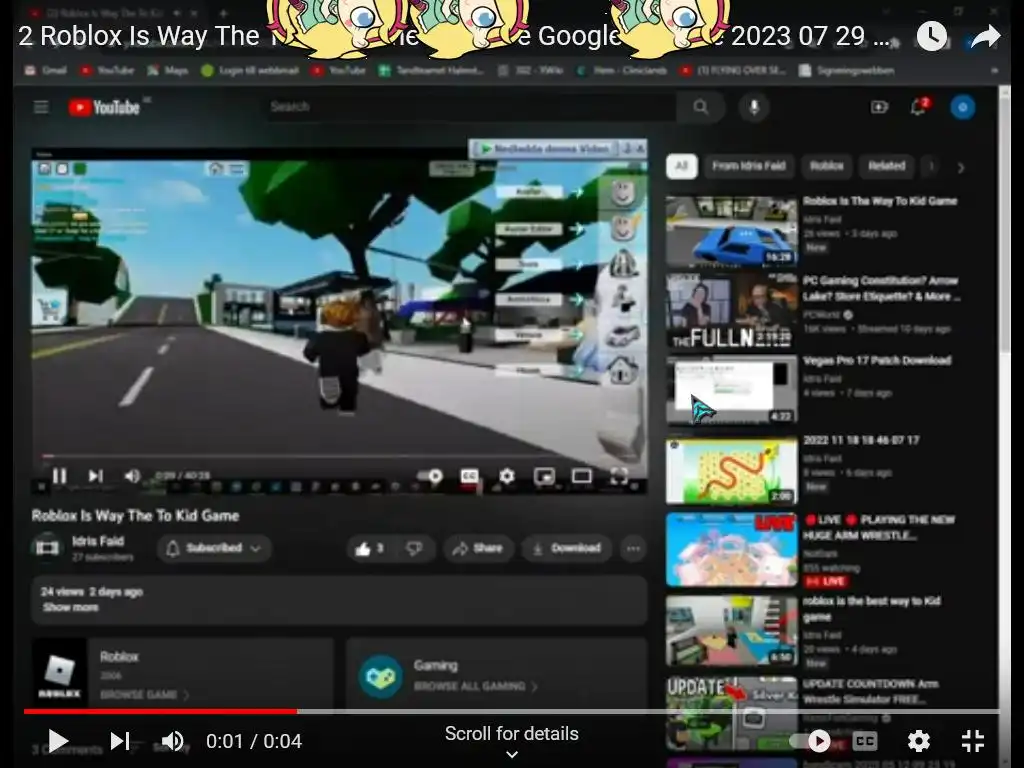Viewport: 1024px width, 768px height.
Task: Click the Idris Faid channel avatar
Action: [x=47, y=547]
